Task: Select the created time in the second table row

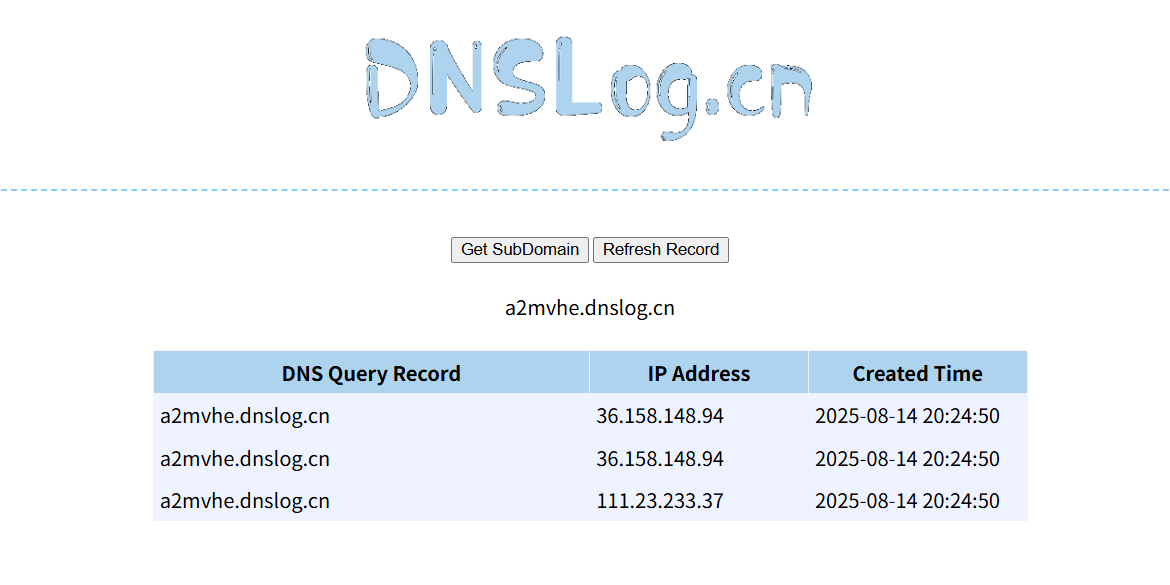Action: pyautogui.click(x=907, y=458)
